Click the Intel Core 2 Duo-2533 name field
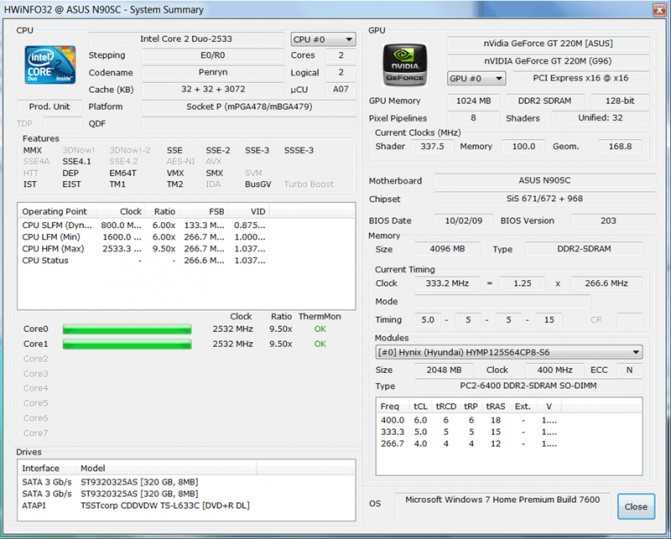This screenshot has width=671, height=539. pos(186,39)
